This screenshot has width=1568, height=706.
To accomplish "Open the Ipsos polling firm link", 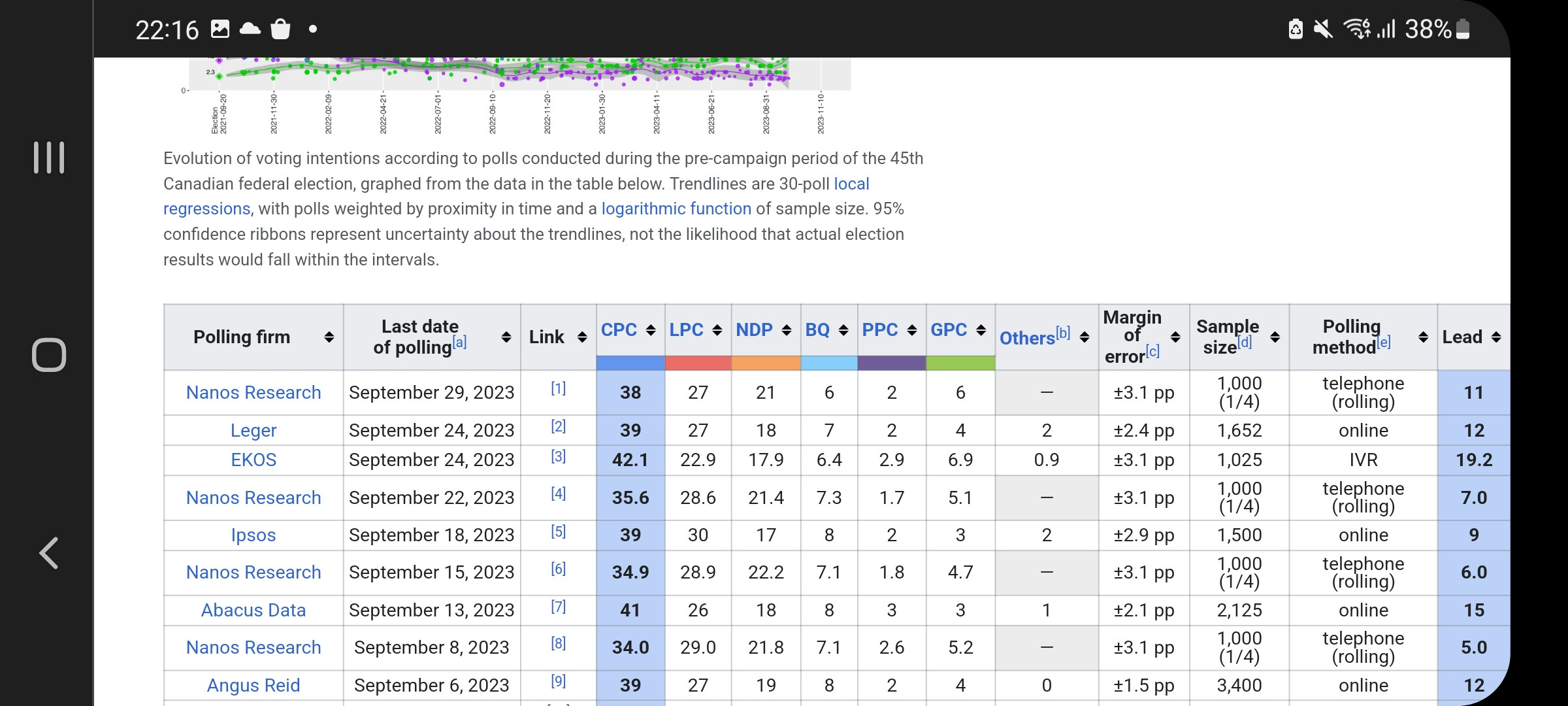I will pyautogui.click(x=253, y=535).
